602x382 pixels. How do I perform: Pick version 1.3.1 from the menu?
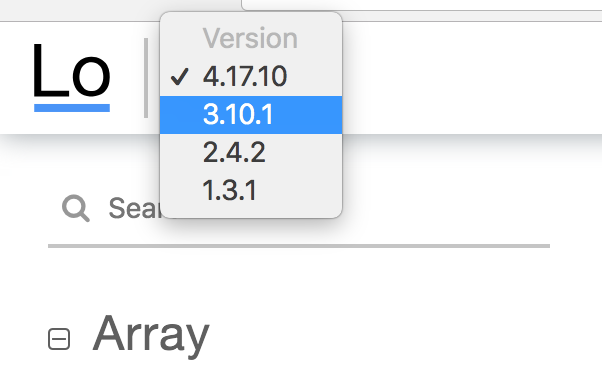251,190
